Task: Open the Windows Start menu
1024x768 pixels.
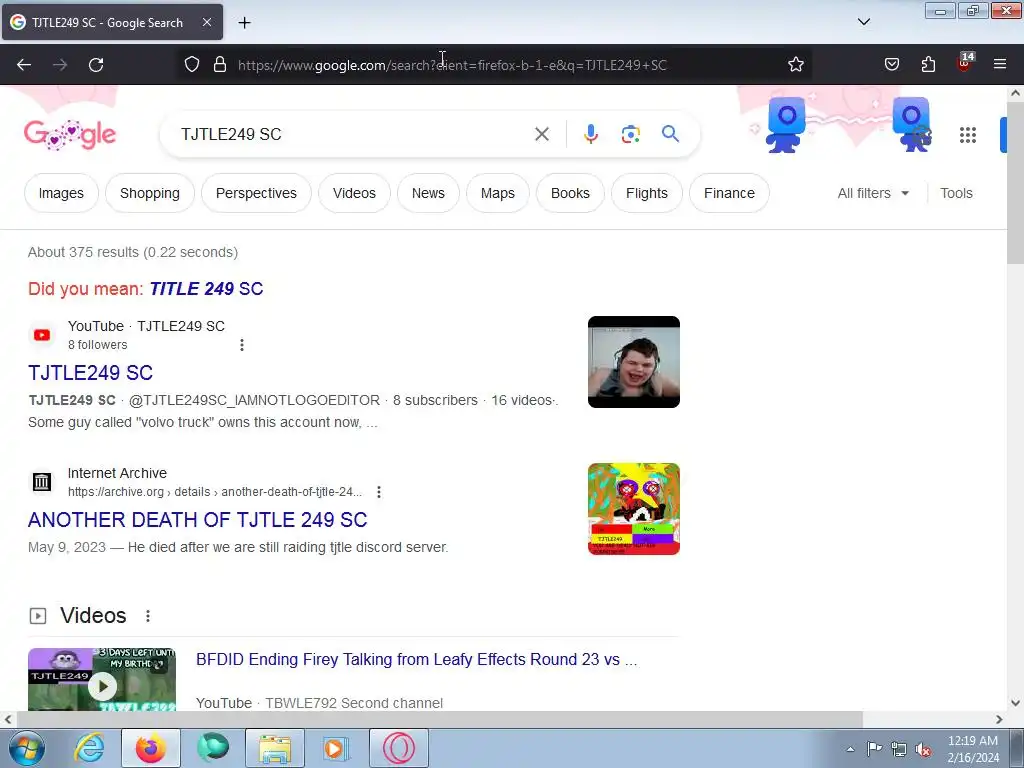Action: click(27, 748)
